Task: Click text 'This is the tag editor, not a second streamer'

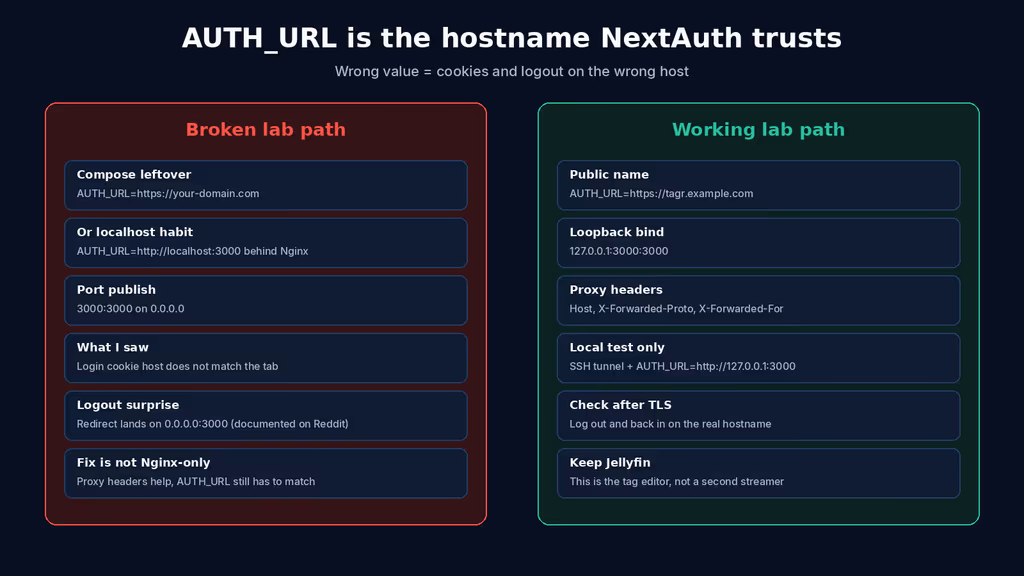Action: click(x=677, y=481)
